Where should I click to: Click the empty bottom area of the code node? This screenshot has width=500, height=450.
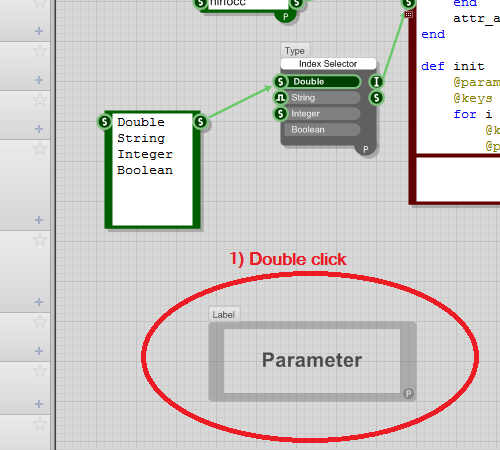(458, 180)
